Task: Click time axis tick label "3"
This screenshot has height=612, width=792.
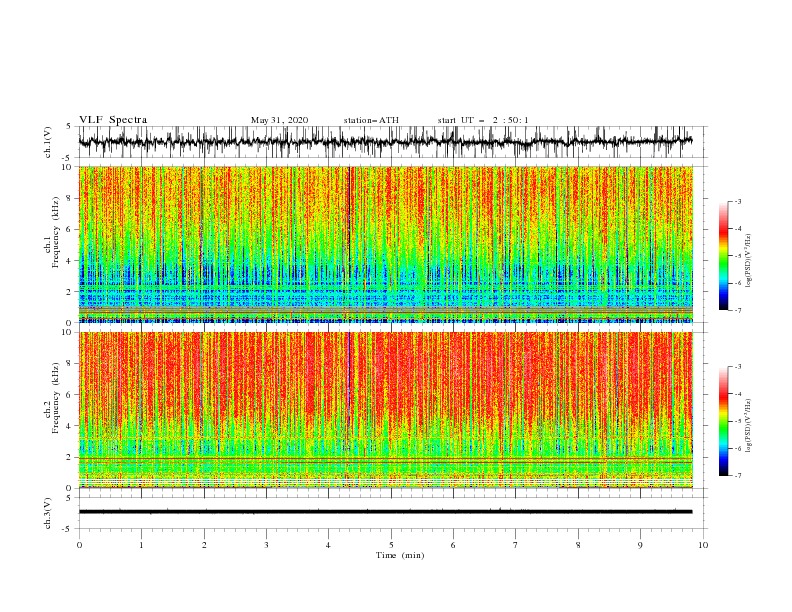Action: click(x=266, y=545)
